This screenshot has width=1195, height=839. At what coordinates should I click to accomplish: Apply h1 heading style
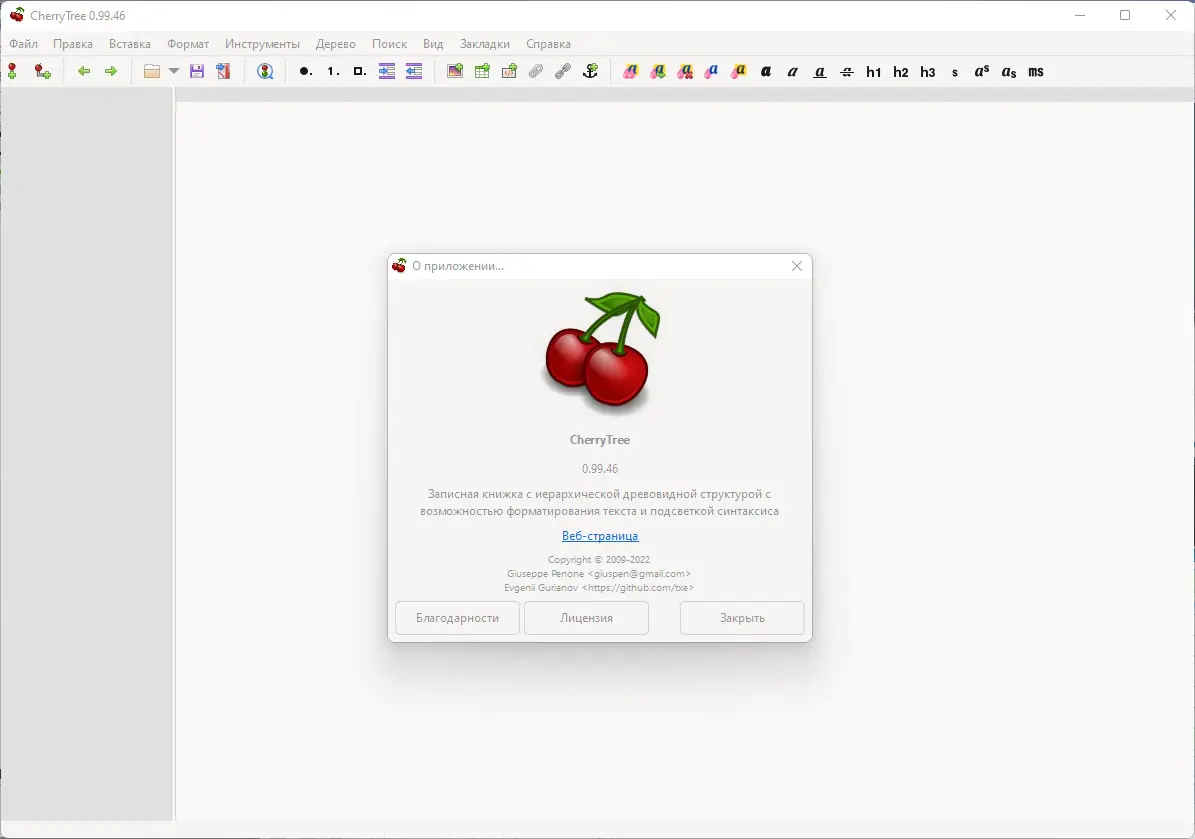(873, 72)
